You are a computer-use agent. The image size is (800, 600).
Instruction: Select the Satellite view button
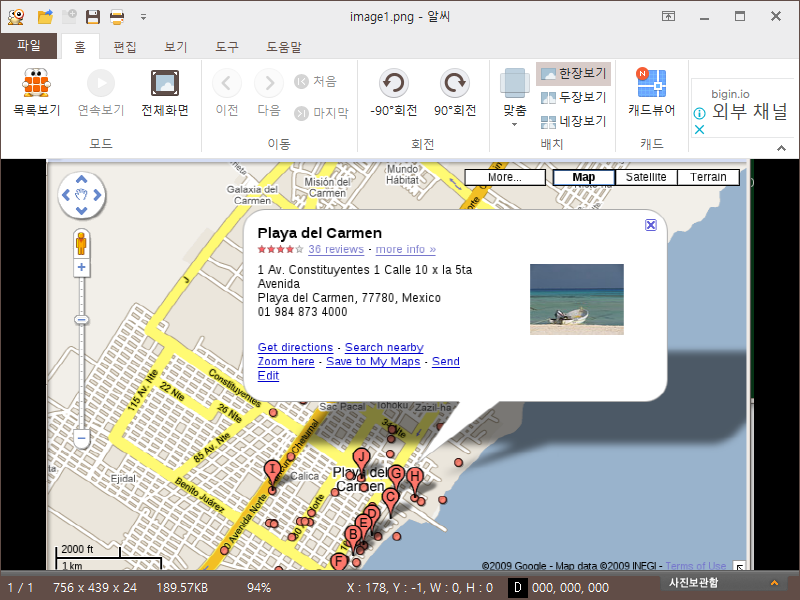[x=646, y=177]
